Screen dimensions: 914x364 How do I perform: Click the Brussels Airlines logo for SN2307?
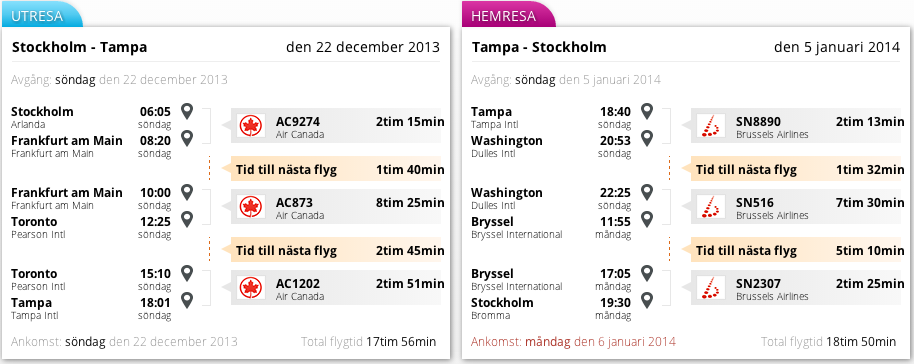click(711, 288)
